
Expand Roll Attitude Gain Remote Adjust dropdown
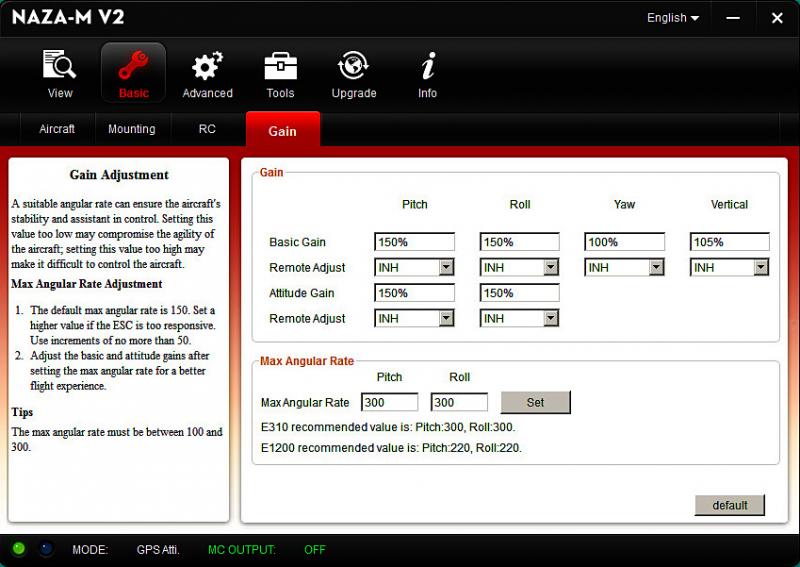(x=551, y=318)
